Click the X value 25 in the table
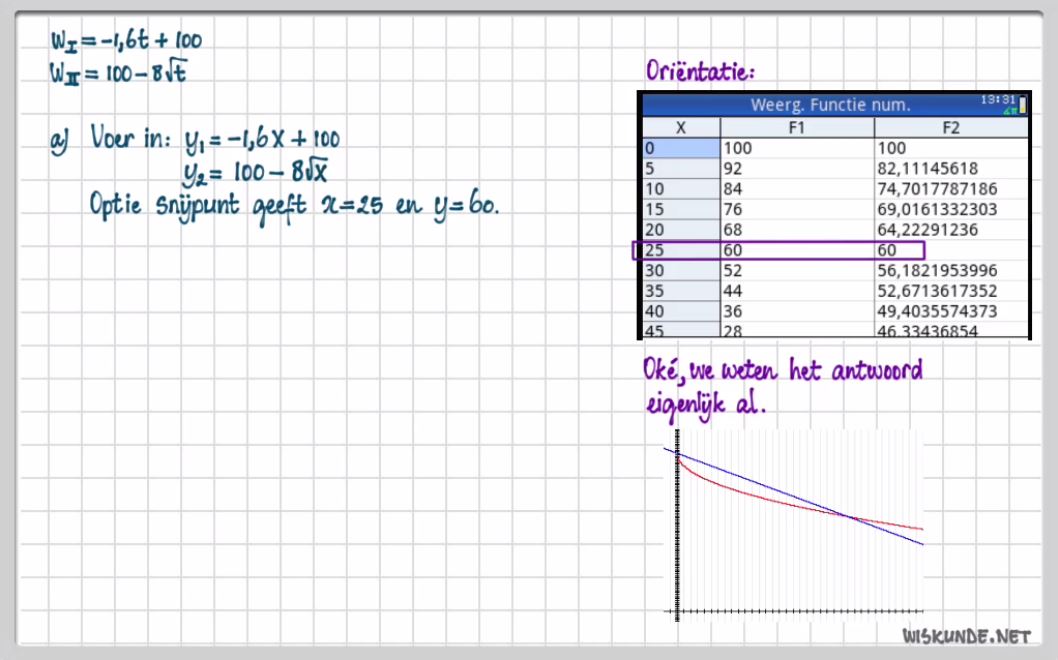 [654, 250]
